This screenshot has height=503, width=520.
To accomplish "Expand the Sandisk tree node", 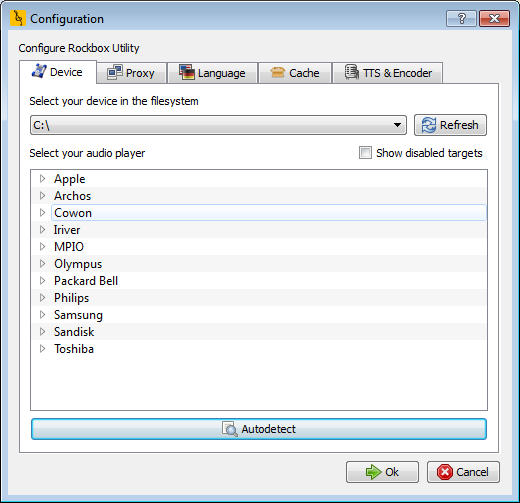I will pos(42,332).
